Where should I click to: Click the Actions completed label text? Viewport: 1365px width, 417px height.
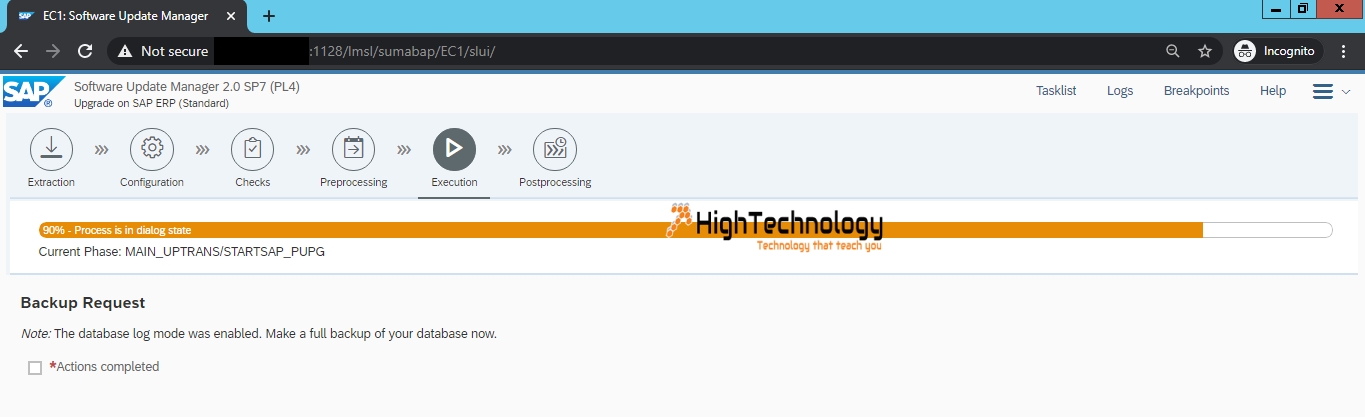[108, 367]
